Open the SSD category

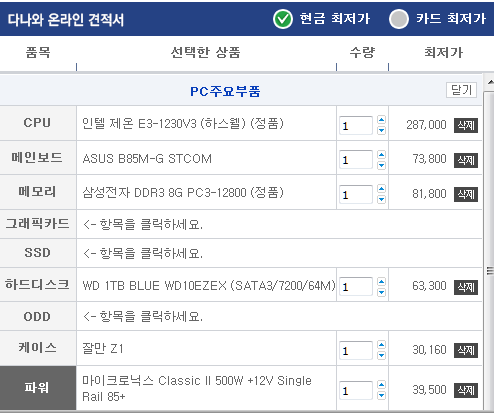coord(38,253)
